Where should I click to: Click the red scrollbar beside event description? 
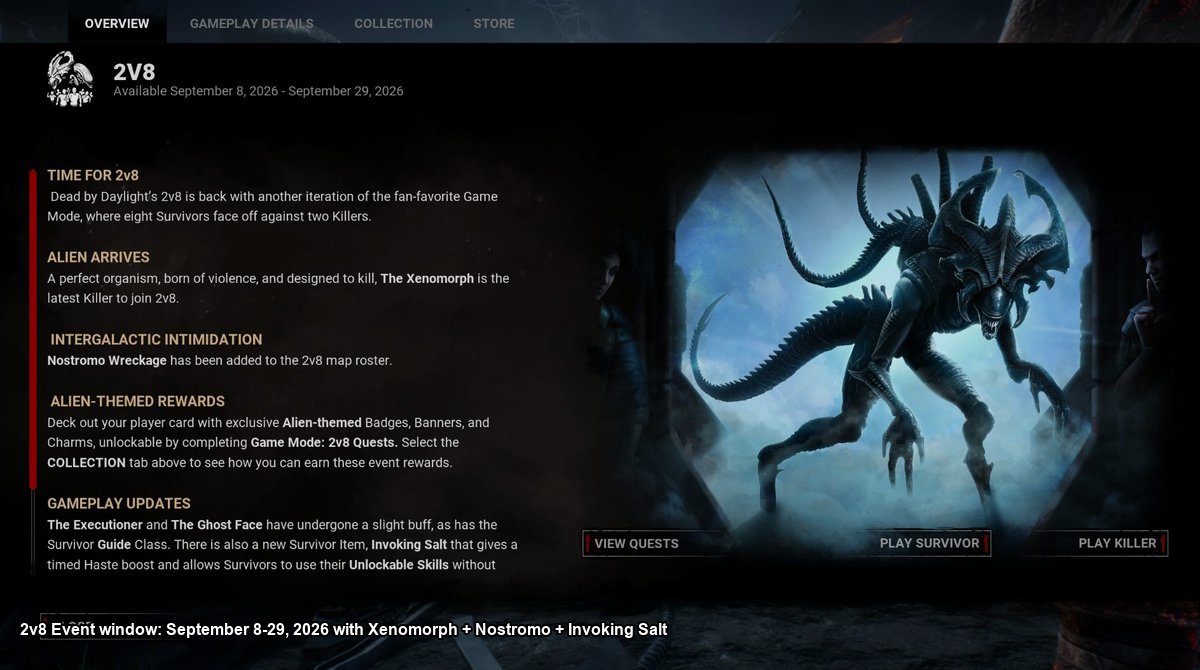(32, 329)
